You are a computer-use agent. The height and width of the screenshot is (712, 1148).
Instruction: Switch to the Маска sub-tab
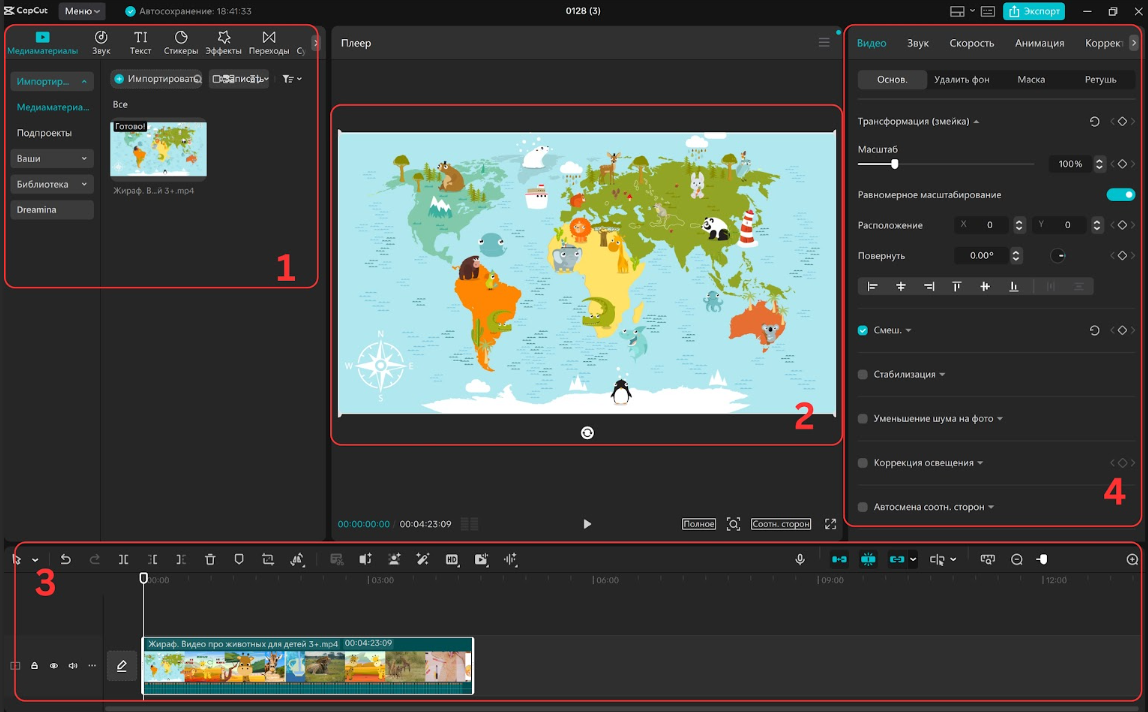pos(1031,79)
